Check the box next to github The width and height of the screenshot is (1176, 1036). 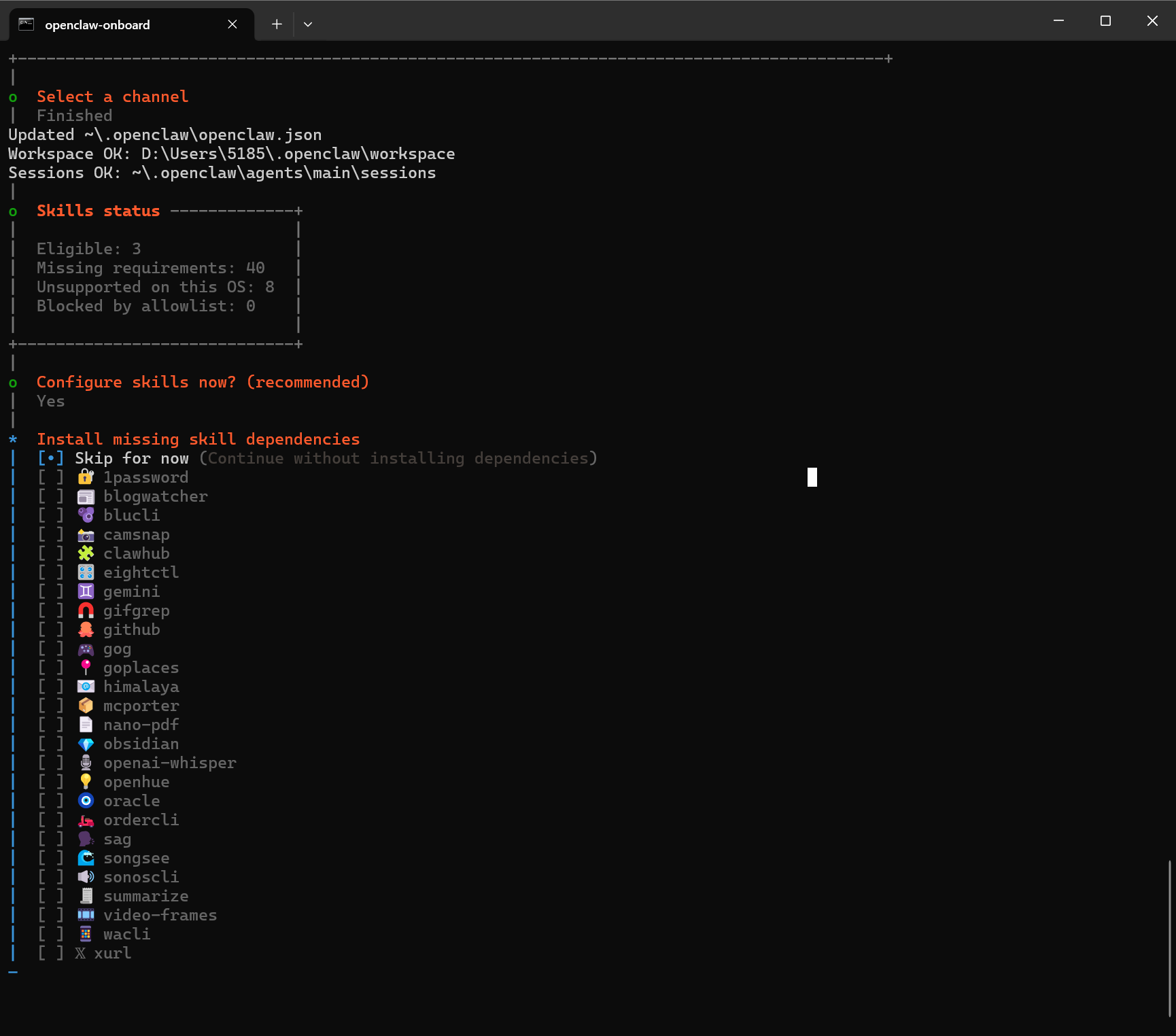tap(51, 629)
